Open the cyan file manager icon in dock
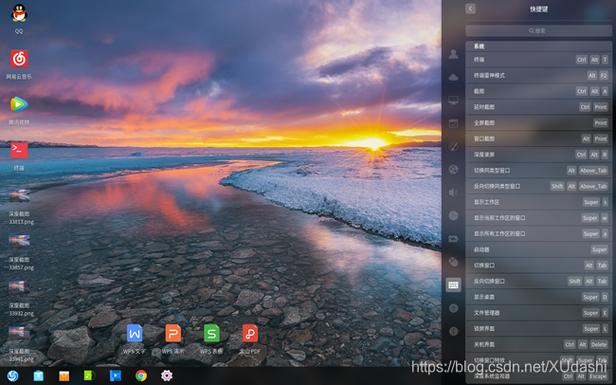Image resolution: width=616 pixels, height=385 pixels. click(38, 376)
